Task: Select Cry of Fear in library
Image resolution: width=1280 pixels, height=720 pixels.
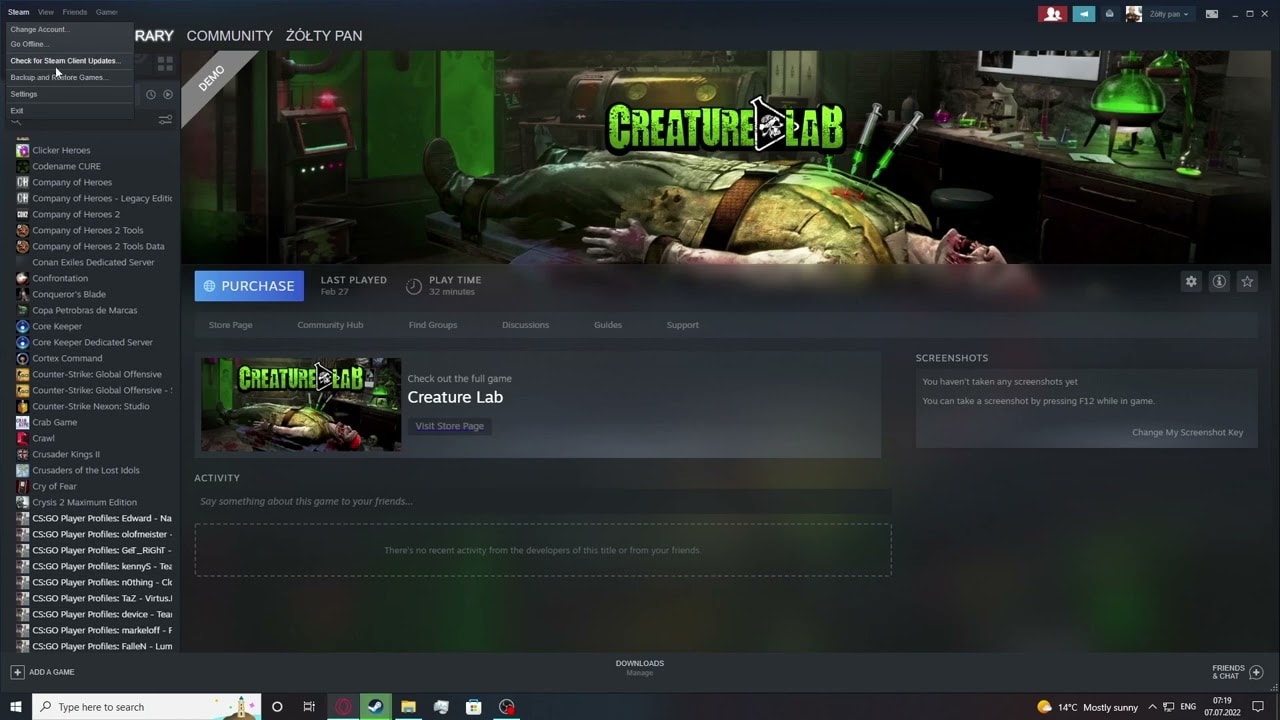Action: 54,486
